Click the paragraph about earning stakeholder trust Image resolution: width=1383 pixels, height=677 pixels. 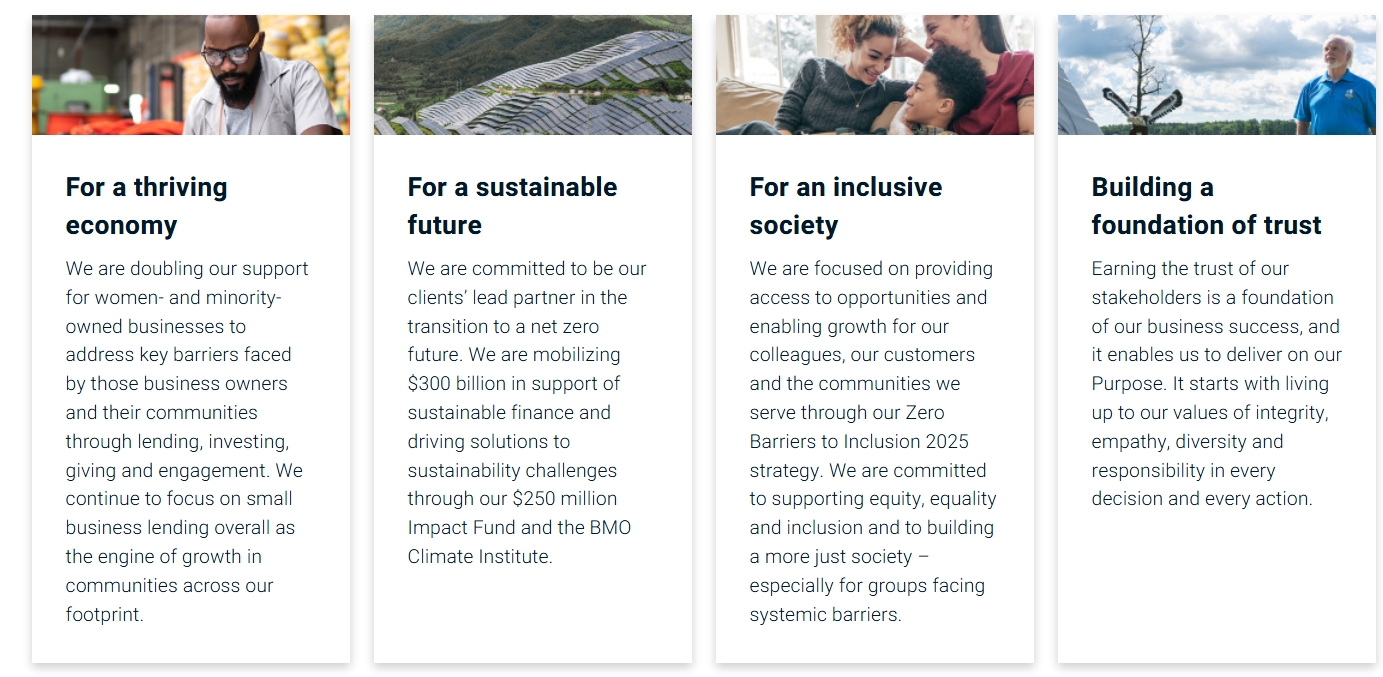(x=1216, y=383)
